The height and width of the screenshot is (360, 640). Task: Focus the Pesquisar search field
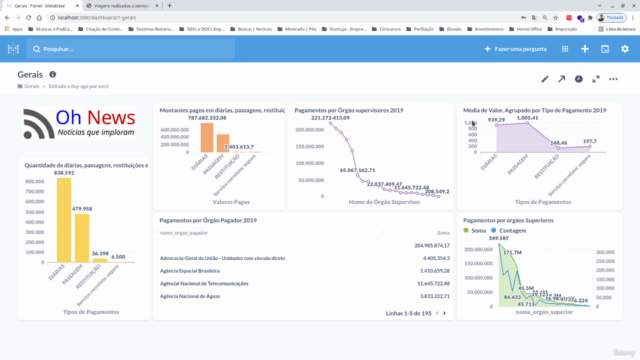click(131, 49)
